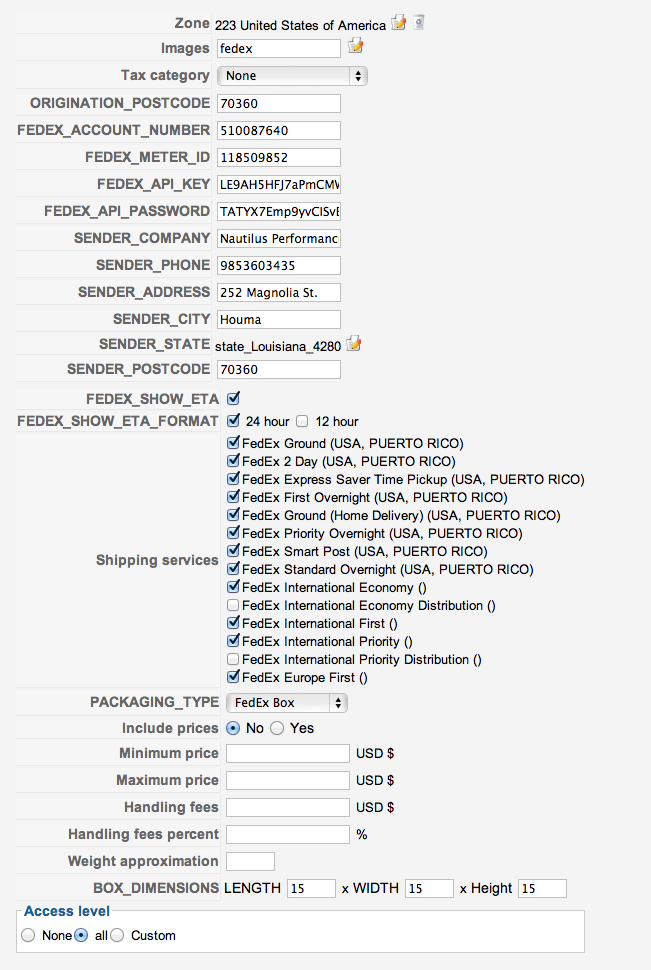Image resolution: width=651 pixels, height=970 pixels.
Task: Uncheck FedEx 2 Day service
Action: click(233, 461)
